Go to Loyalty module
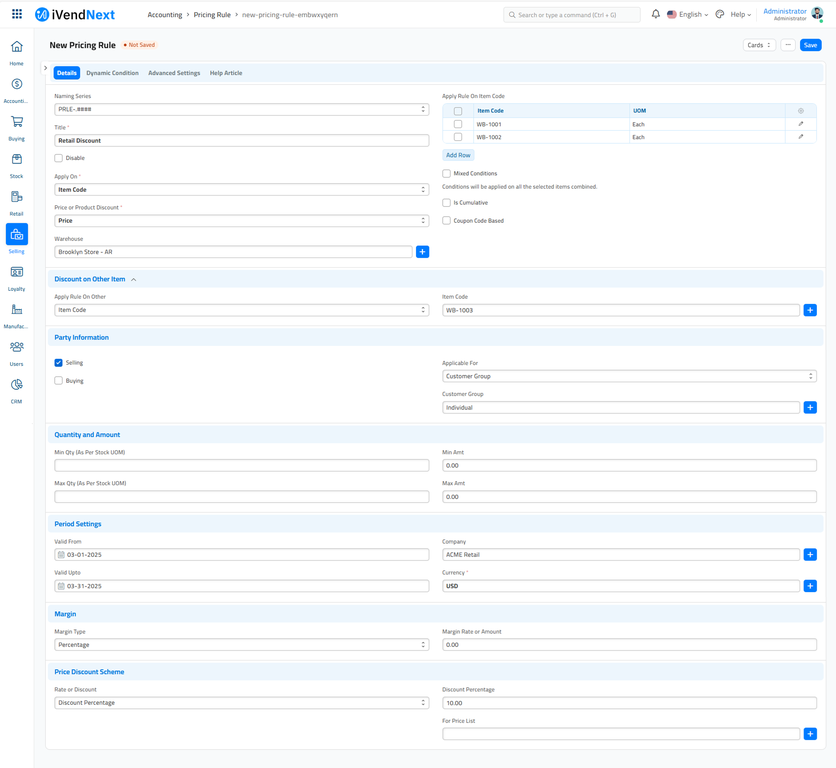The image size is (836, 768). [x=17, y=273]
